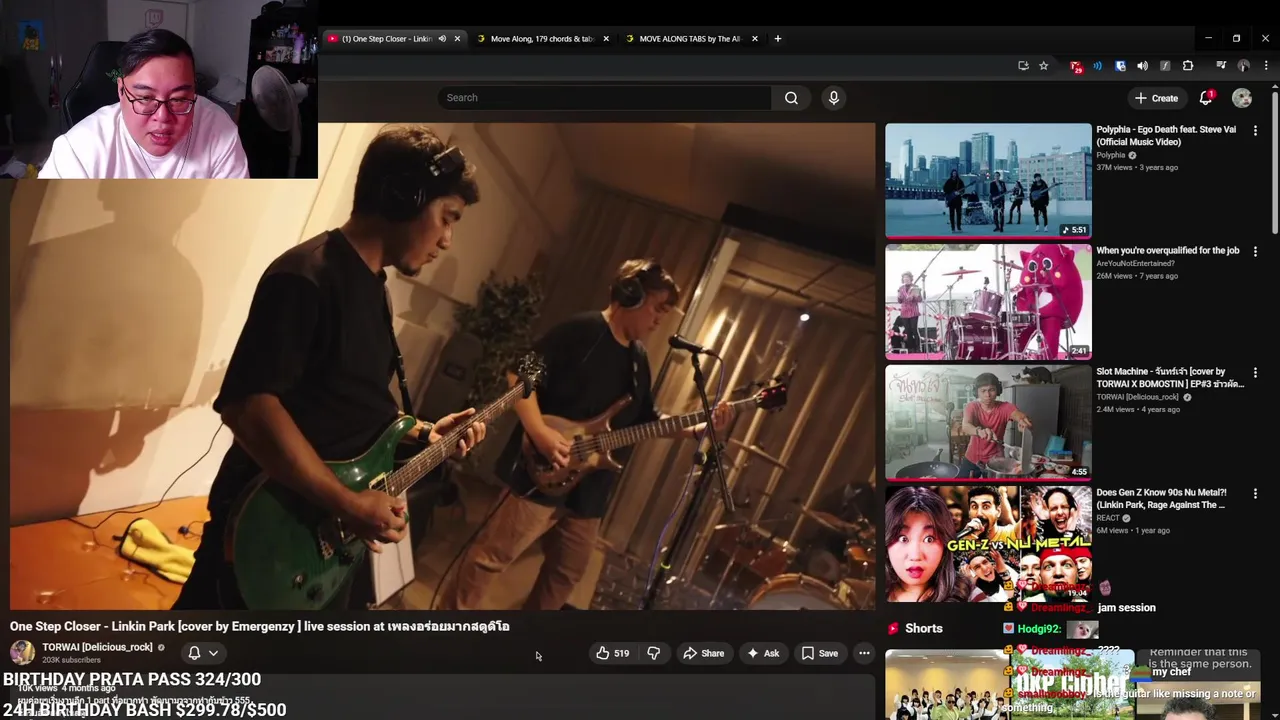
Task: Open the red extension with 29 badge
Action: click(1076, 66)
